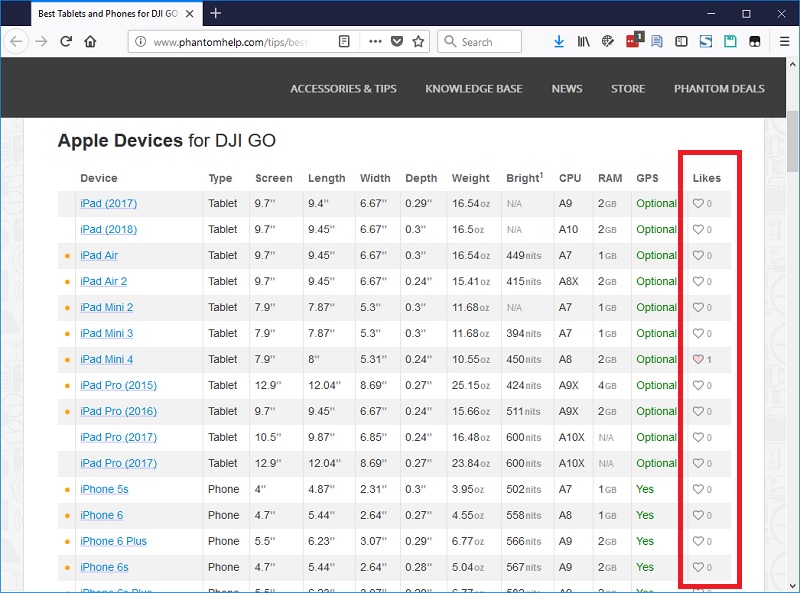The height and width of the screenshot is (593, 800).
Task: Reload the current page
Action: pos(66,41)
